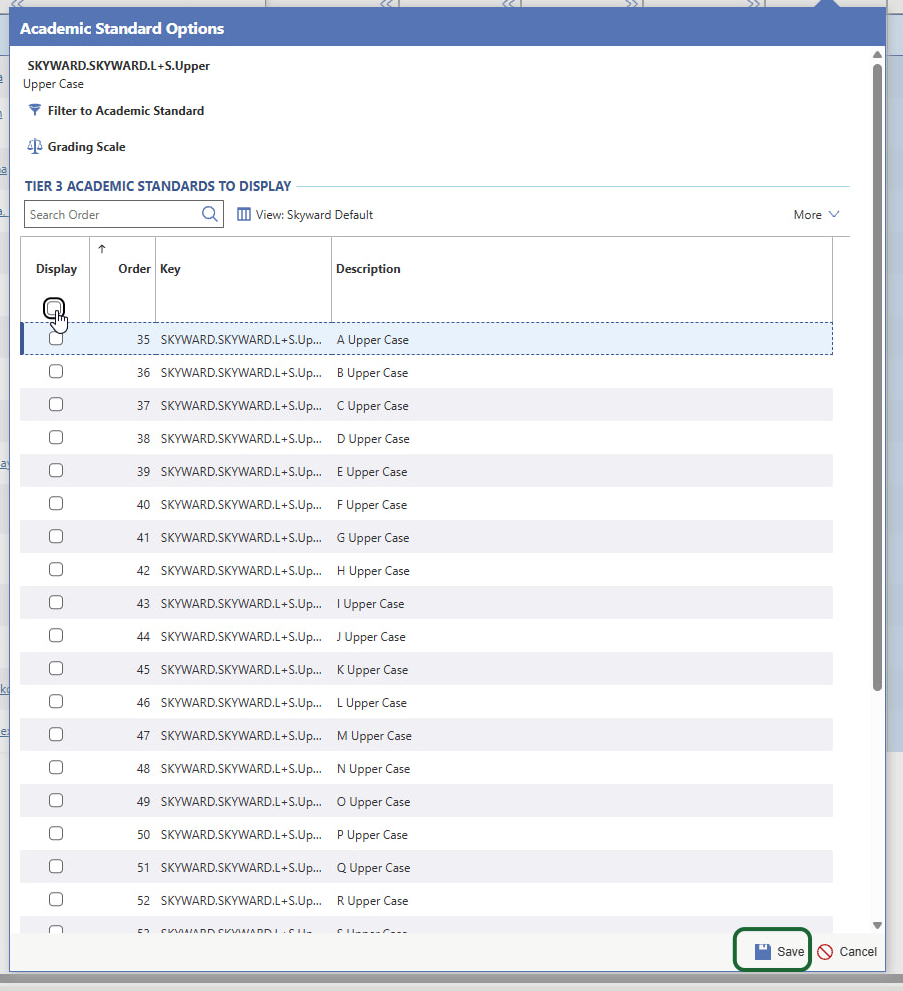Image resolution: width=903 pixels, height=991 pixels.
Task: Check Display box for P Upper Case
Action: click(56, 834)
